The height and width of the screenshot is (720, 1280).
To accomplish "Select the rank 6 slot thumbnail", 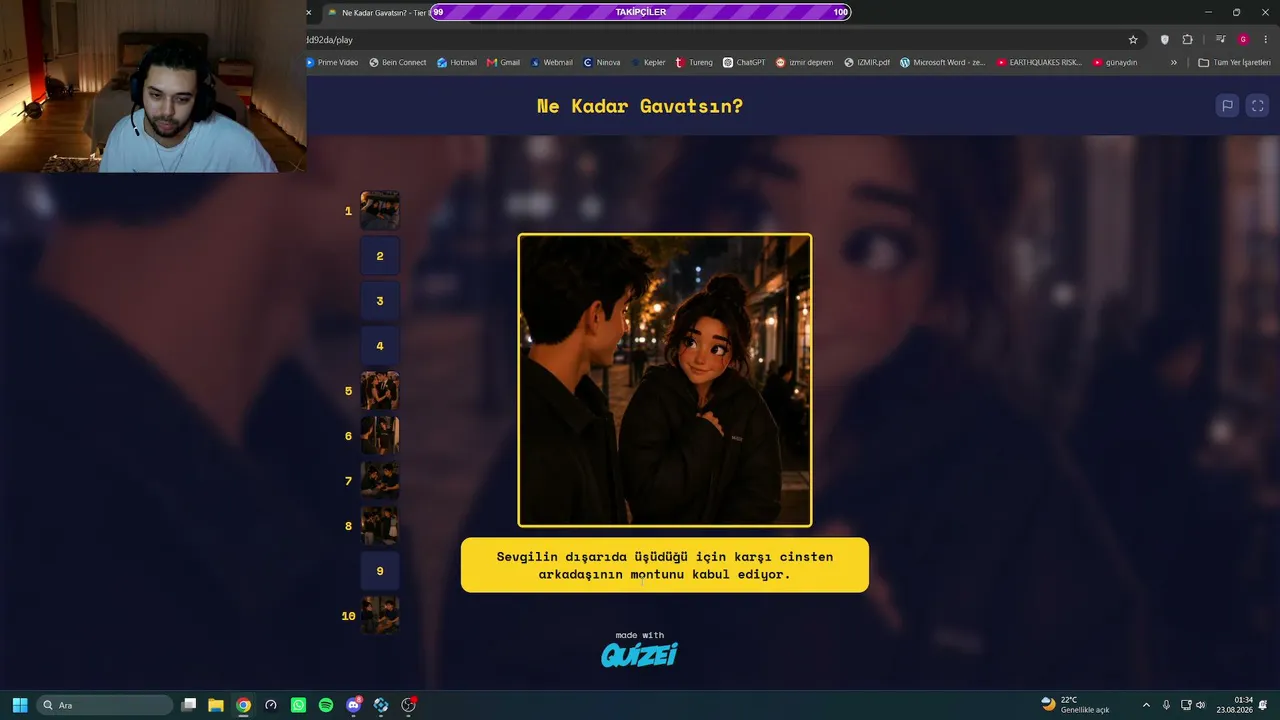I will 380,436.
